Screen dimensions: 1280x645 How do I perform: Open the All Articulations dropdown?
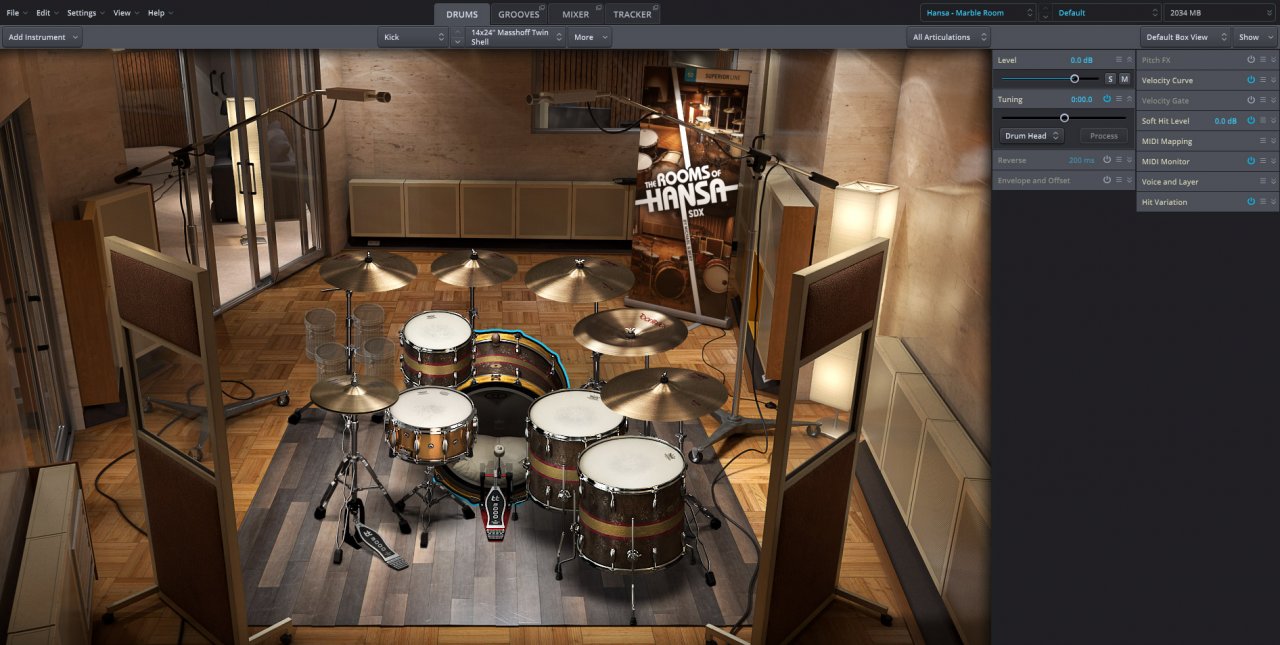[x=949, y=37]
